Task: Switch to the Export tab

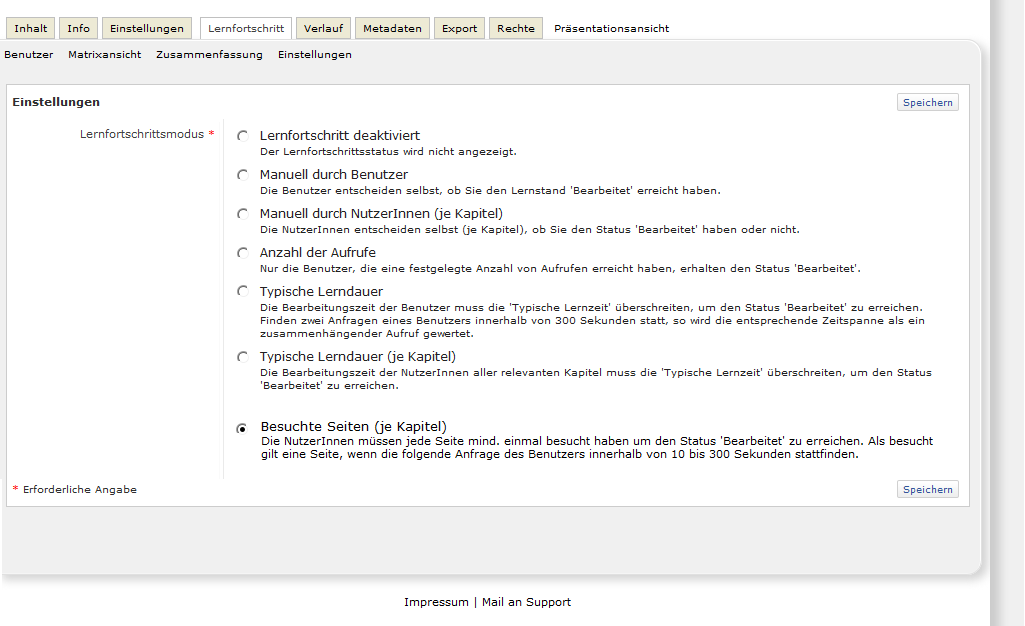Action: point(459,29)
